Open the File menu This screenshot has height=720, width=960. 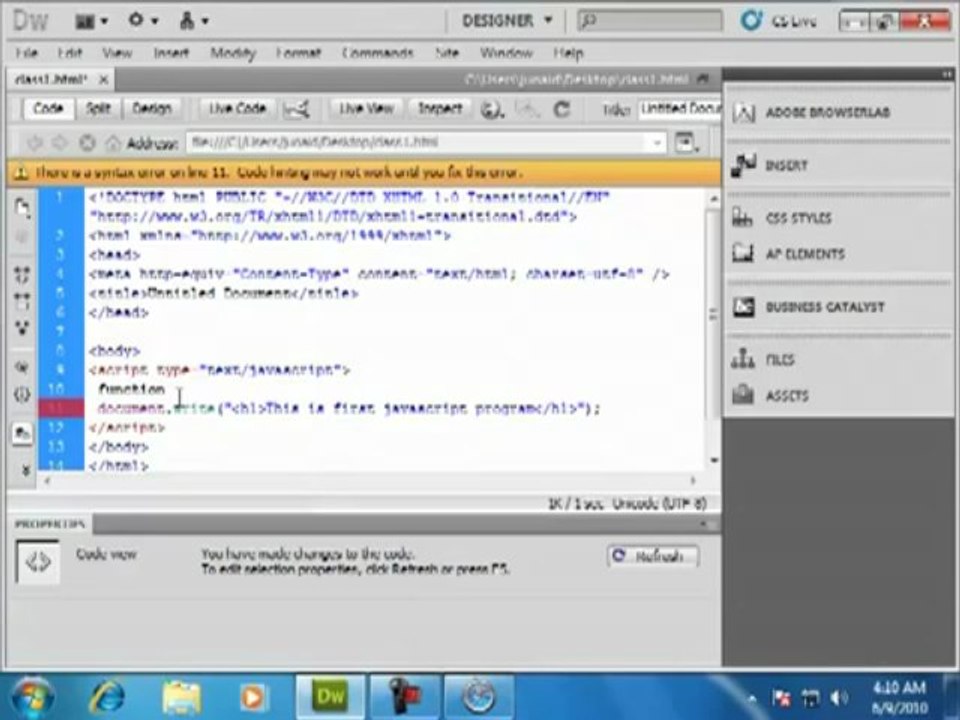pos(27,53)
